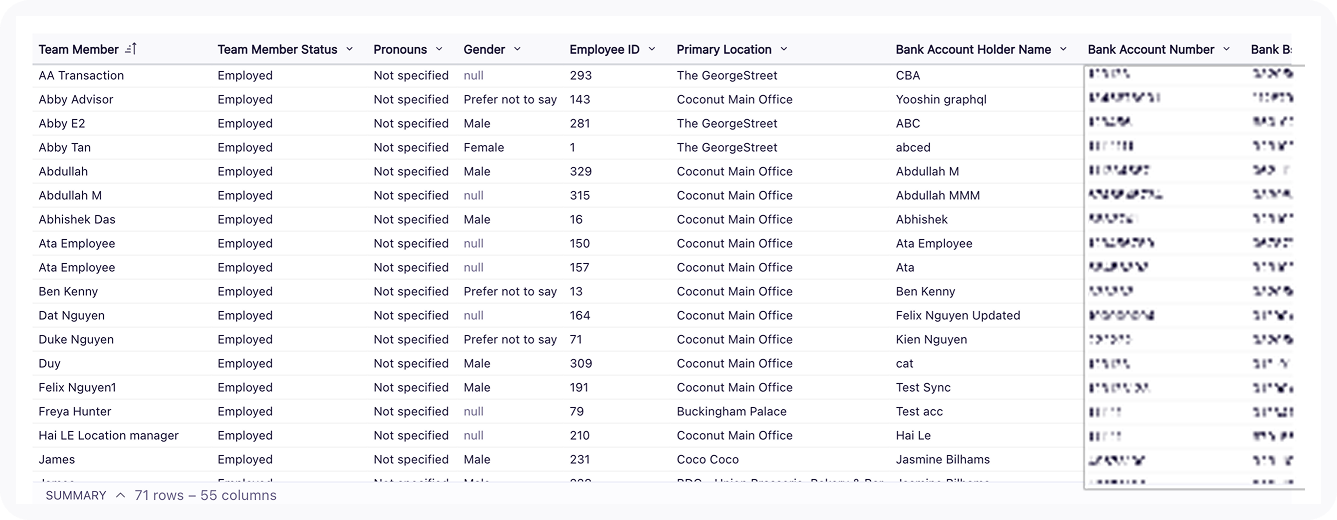Select Employee ID 293 cell

pyautogui.click(x=580, y=75)
